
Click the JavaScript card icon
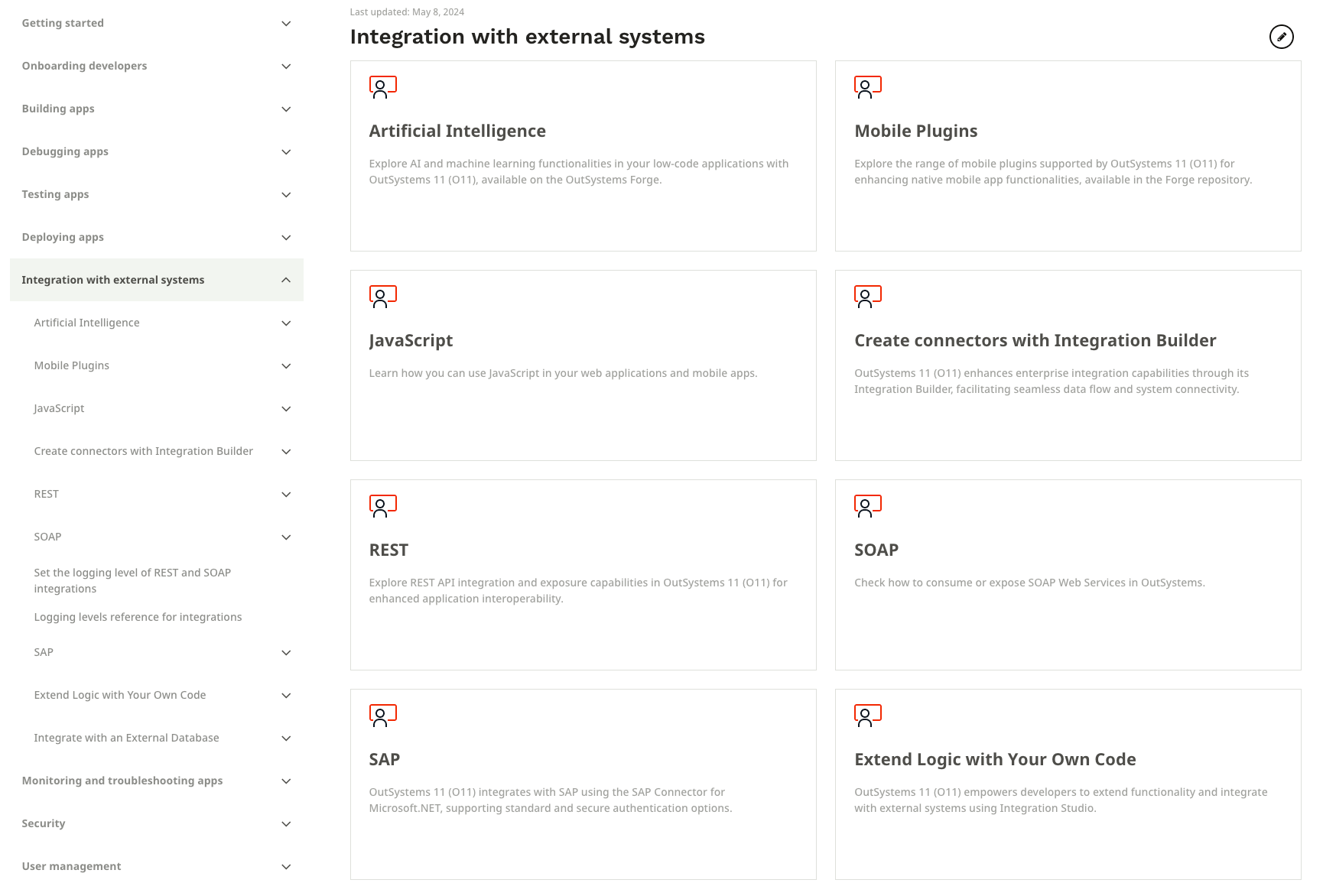[382, 297]
